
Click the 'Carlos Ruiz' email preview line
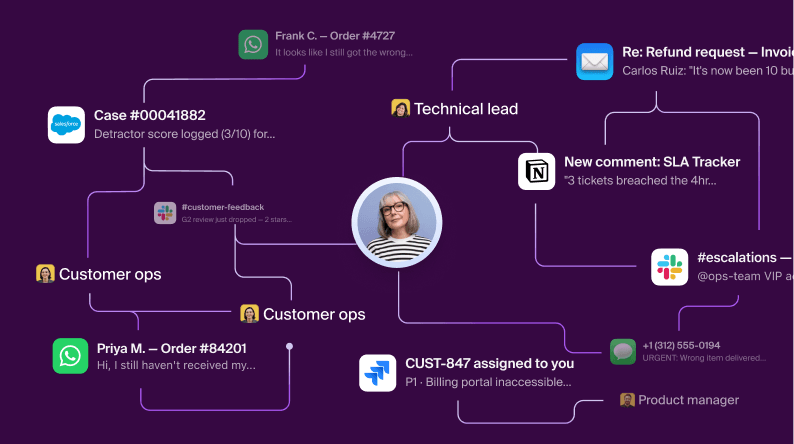pos(708,71)
